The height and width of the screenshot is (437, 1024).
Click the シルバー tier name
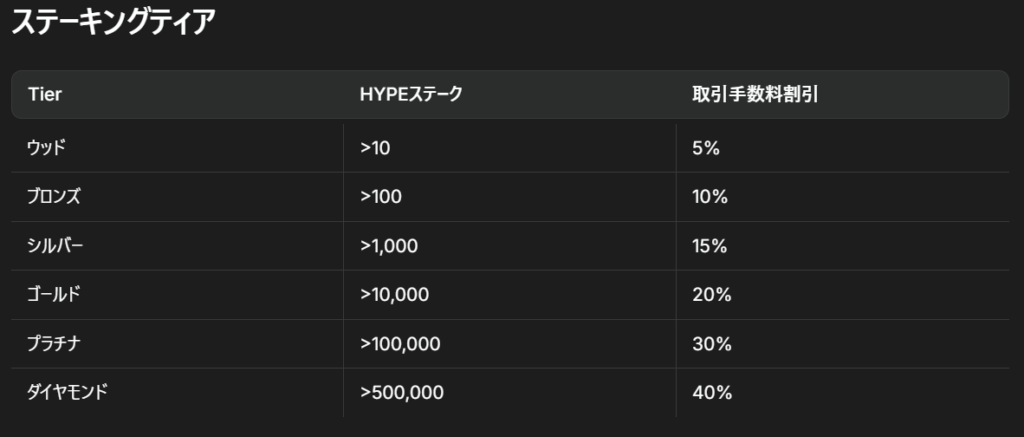coord(56,246)
